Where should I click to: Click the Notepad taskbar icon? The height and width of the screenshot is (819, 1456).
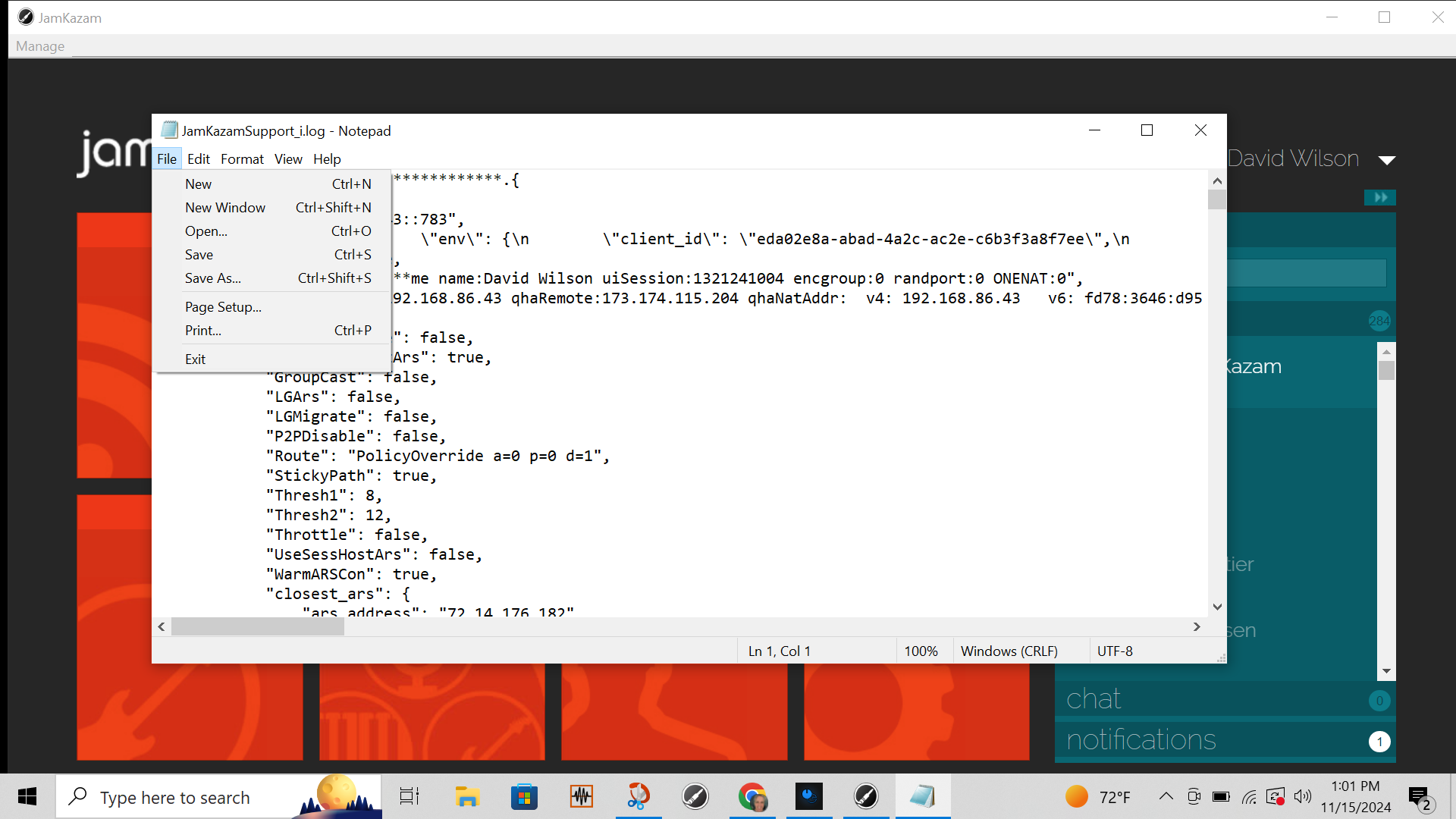[x=922, y=797]
